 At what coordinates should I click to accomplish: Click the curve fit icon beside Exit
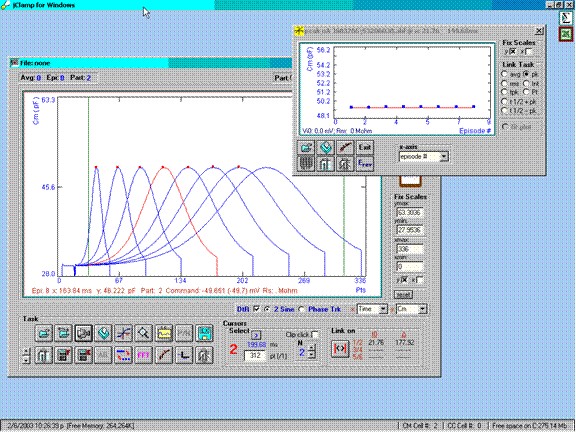tap(345, 148)
